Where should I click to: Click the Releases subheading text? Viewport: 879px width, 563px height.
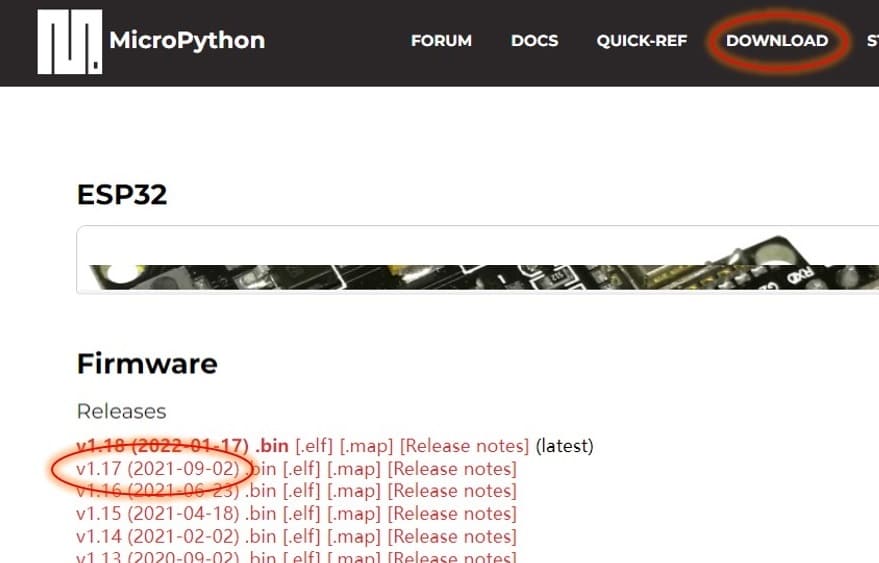pyautogui.click(x=121, y=411)
